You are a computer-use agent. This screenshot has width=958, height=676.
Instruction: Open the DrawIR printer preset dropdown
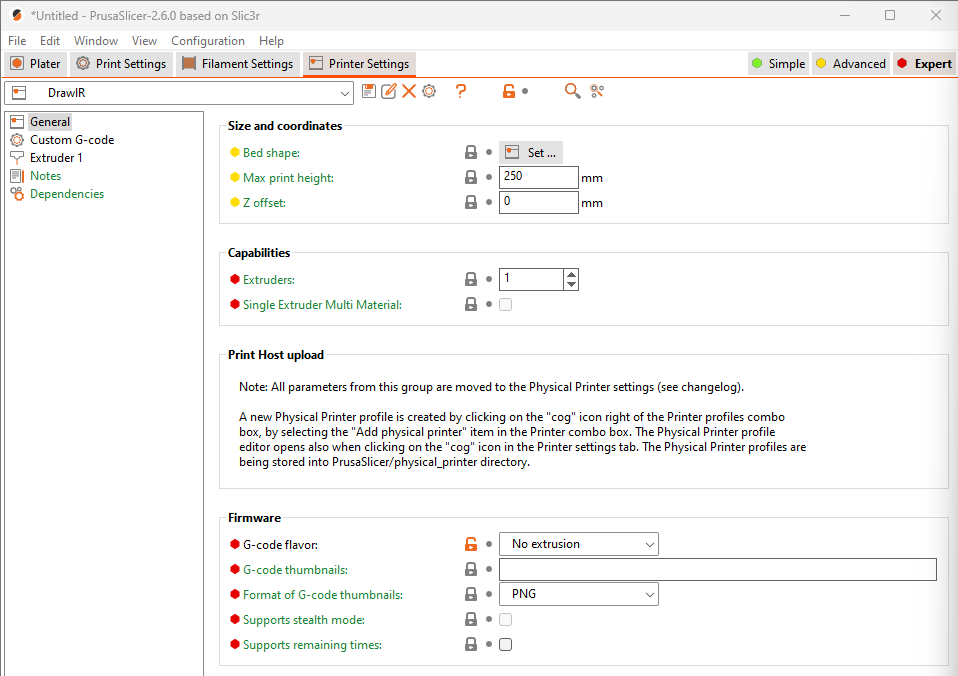(345, 93)
